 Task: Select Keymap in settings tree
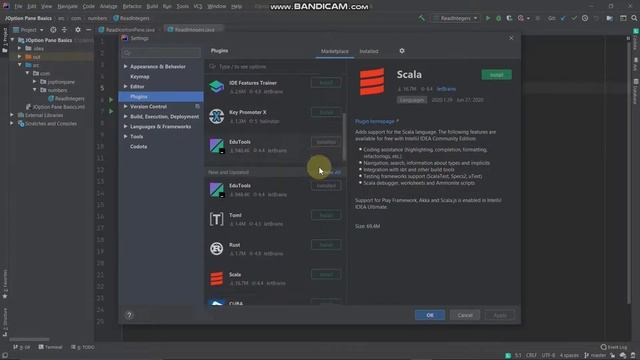point(140,76)
